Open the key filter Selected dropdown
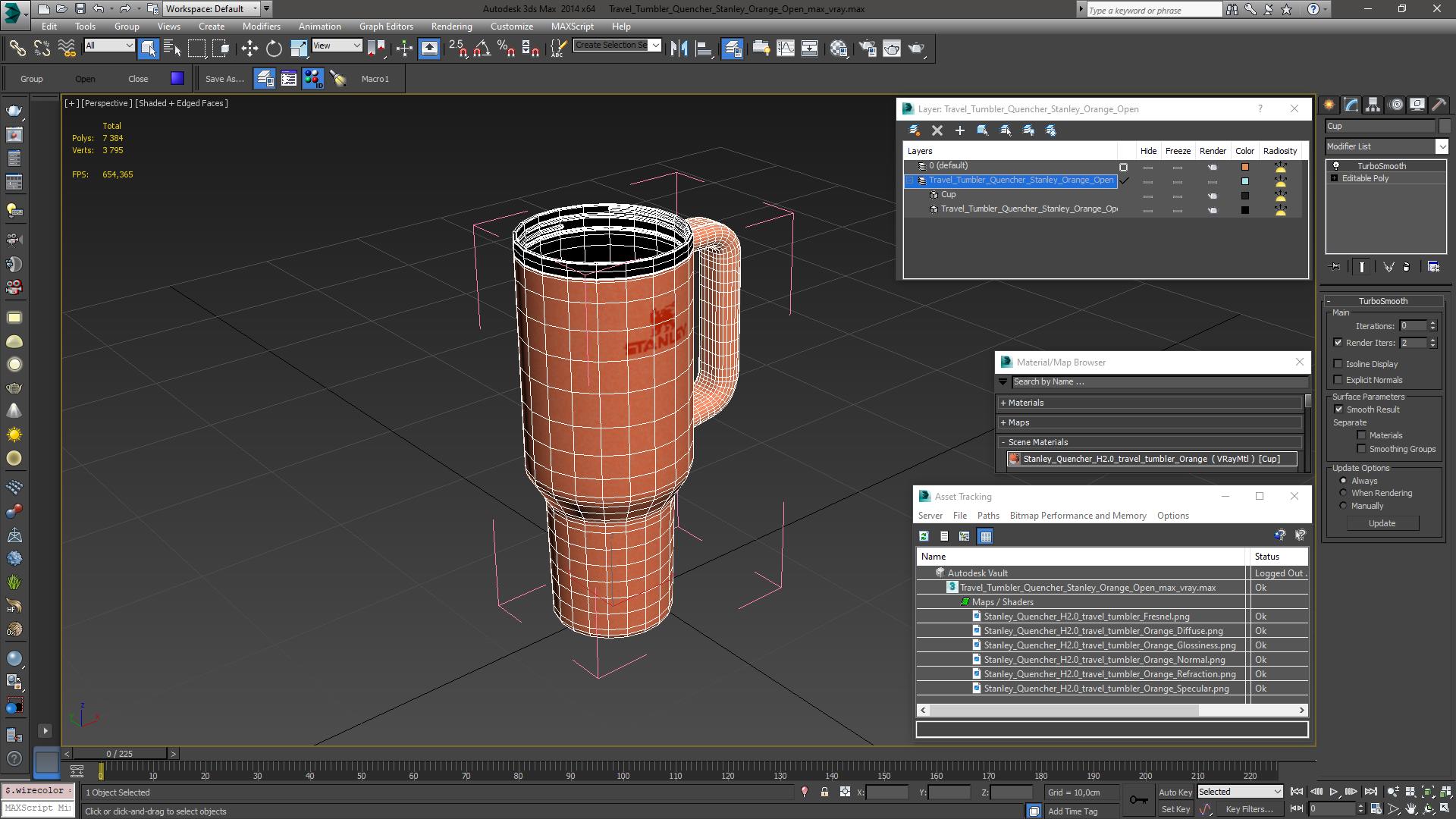 point(1239,792)
